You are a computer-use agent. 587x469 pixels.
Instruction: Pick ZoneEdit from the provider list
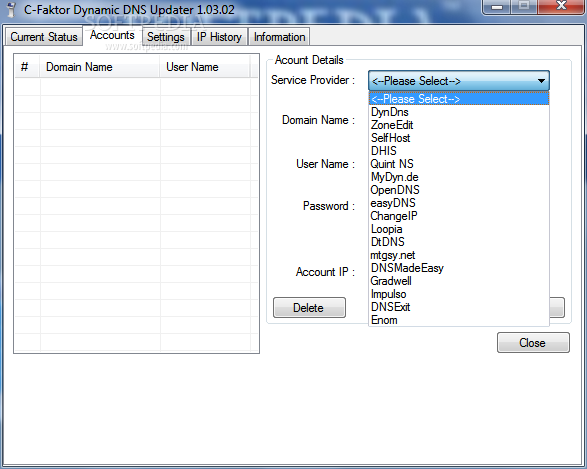coord(459,125)
